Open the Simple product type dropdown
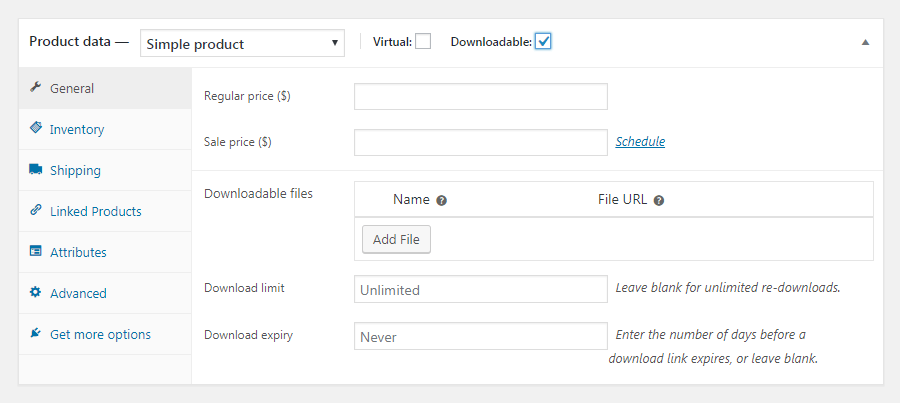 tap(244, 43)
